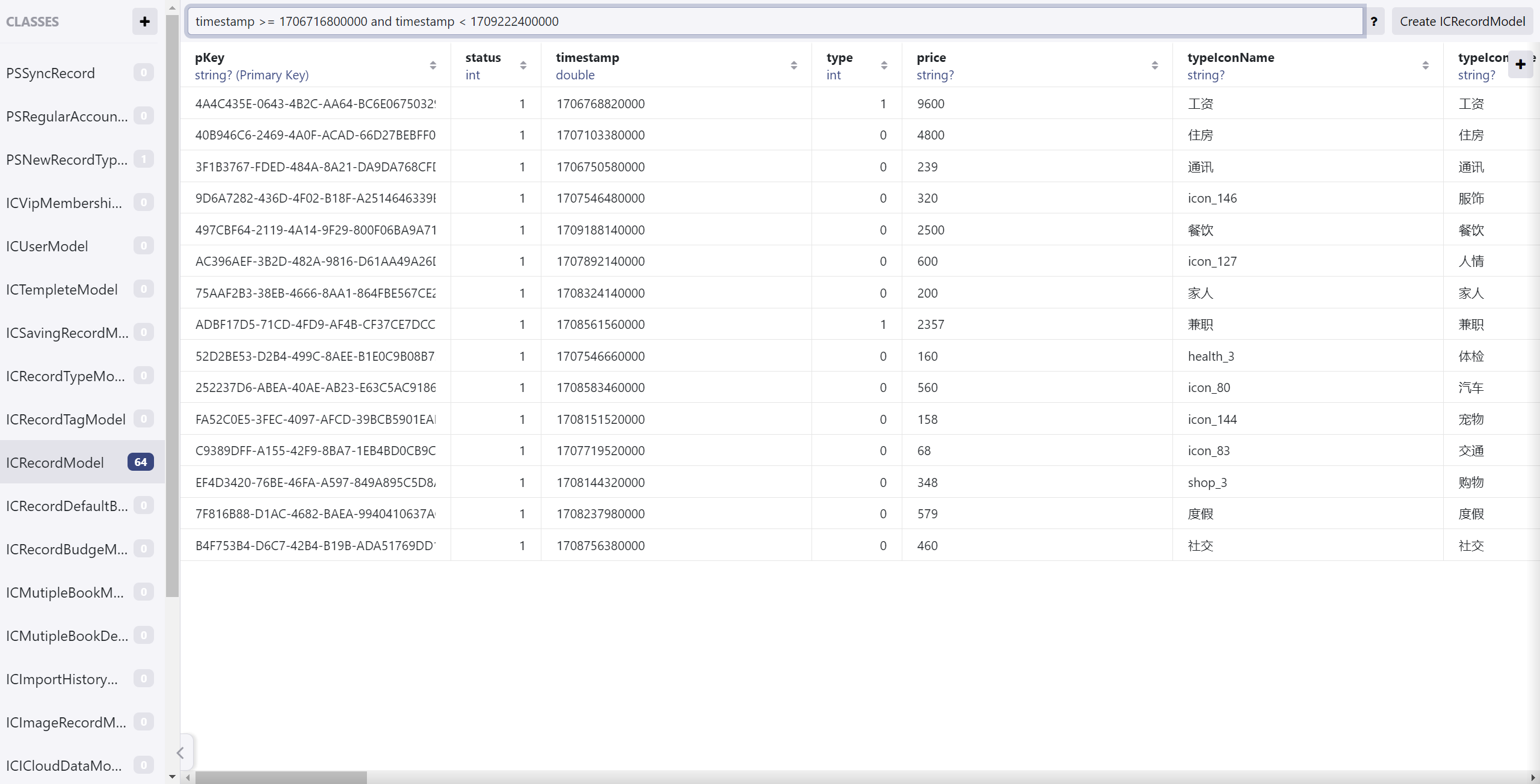Open the query help question mark
Viewport: 1540px width, 784px height.
(1374, 22)
